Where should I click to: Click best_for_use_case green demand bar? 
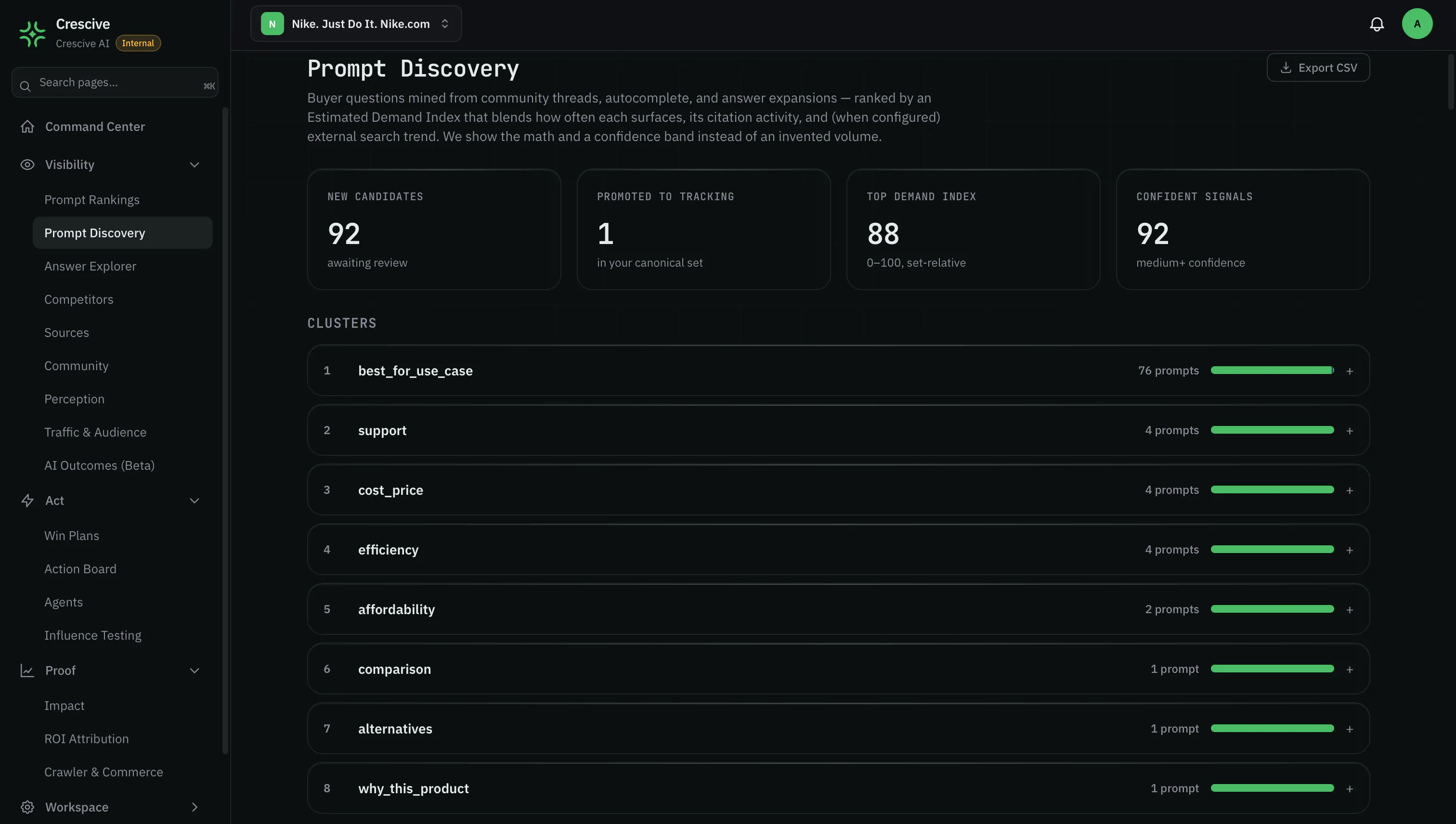tap(1272, 370)
